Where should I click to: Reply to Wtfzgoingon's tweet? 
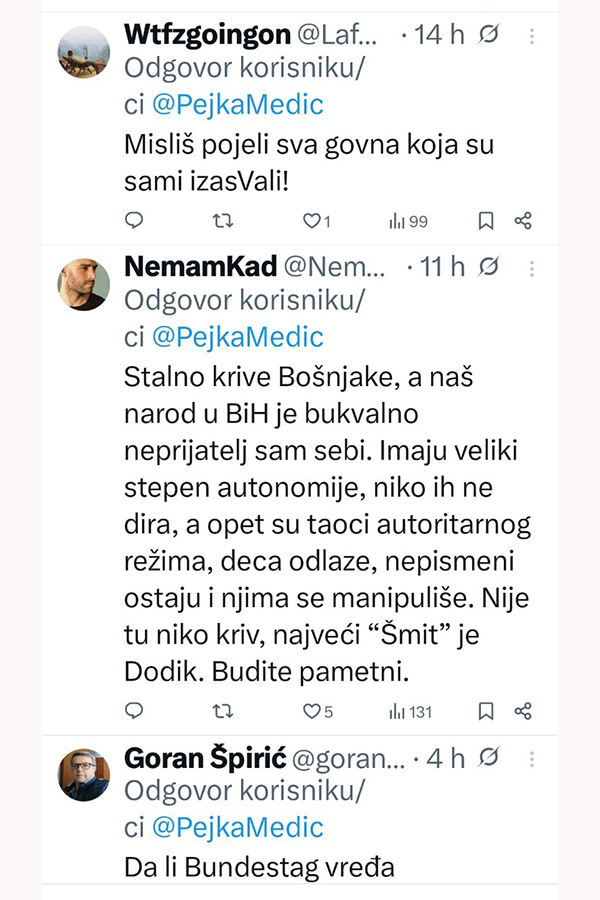click(x=135, y=220)
